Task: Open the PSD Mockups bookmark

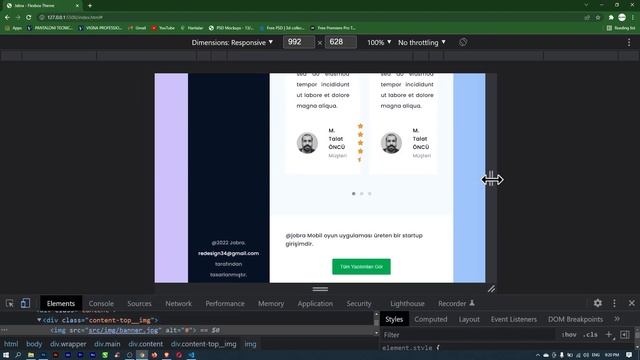Action: 231,28
